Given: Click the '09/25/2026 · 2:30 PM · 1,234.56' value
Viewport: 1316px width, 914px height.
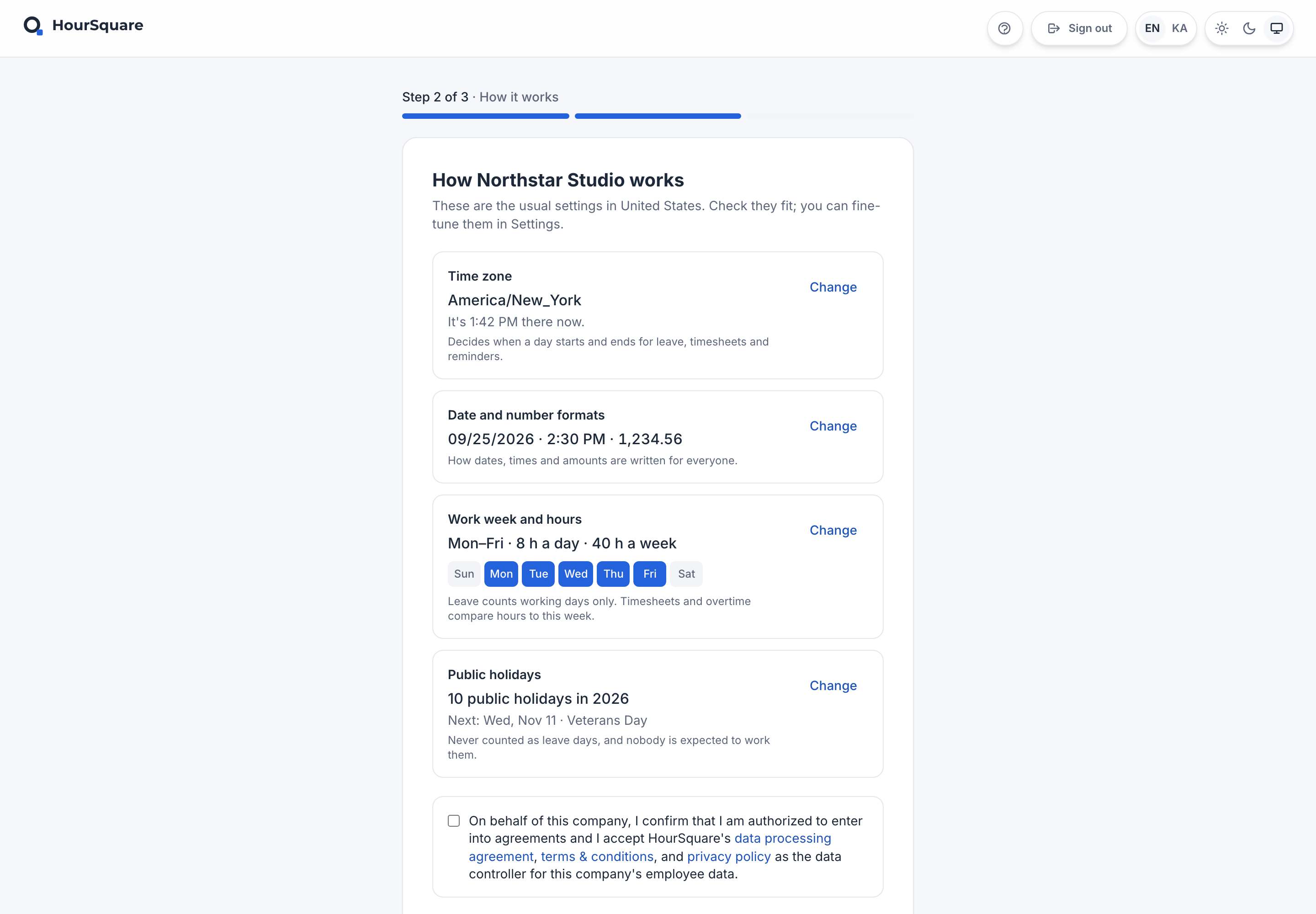Looking at the screenshot, I should pos(565,439).
